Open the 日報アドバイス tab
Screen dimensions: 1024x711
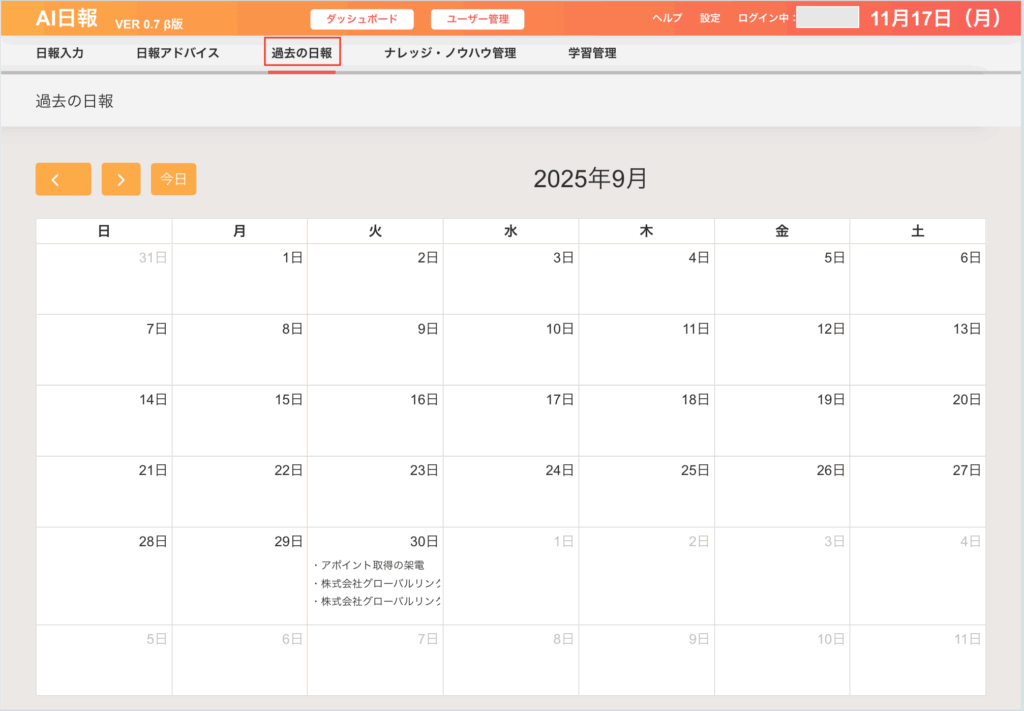177,53
